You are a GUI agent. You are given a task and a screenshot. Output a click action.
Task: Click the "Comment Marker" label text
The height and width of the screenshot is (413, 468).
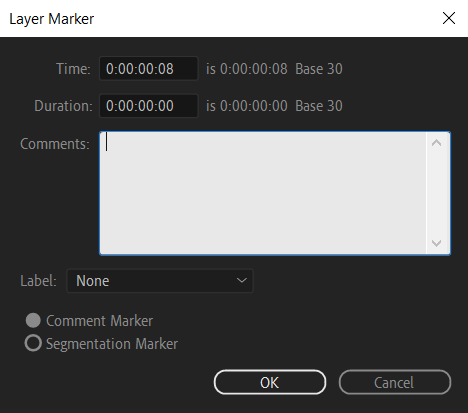point(99,321)
